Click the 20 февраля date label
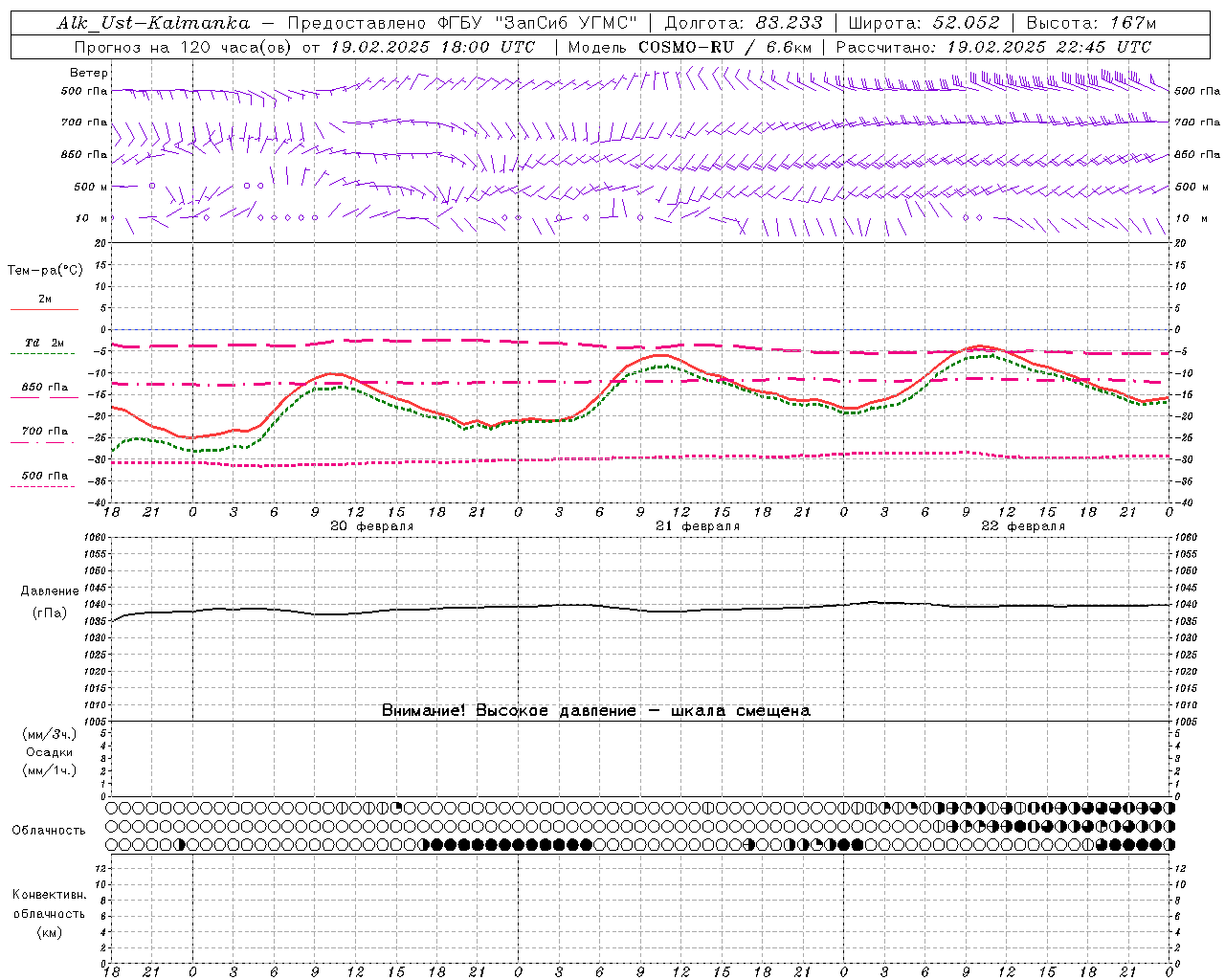The image size is (1225, 980). point(372,526)
